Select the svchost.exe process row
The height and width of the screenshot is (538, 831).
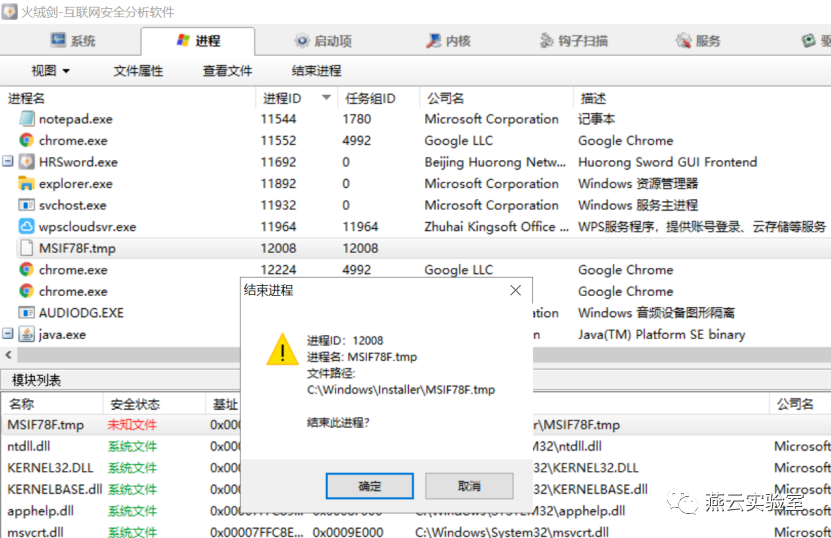click(x=416, y=205)
